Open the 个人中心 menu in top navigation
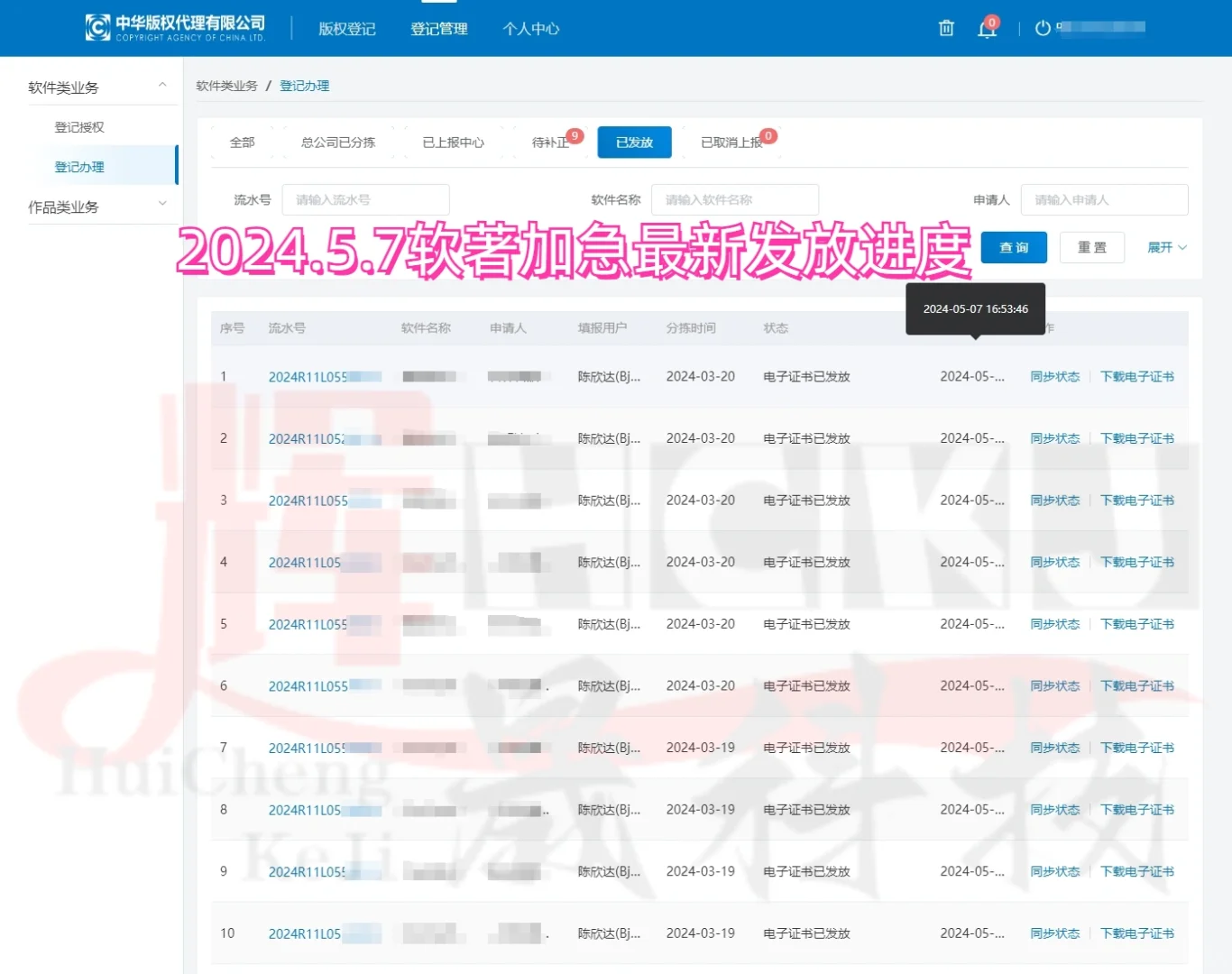The image size is (1232, 974). point(530,29)
